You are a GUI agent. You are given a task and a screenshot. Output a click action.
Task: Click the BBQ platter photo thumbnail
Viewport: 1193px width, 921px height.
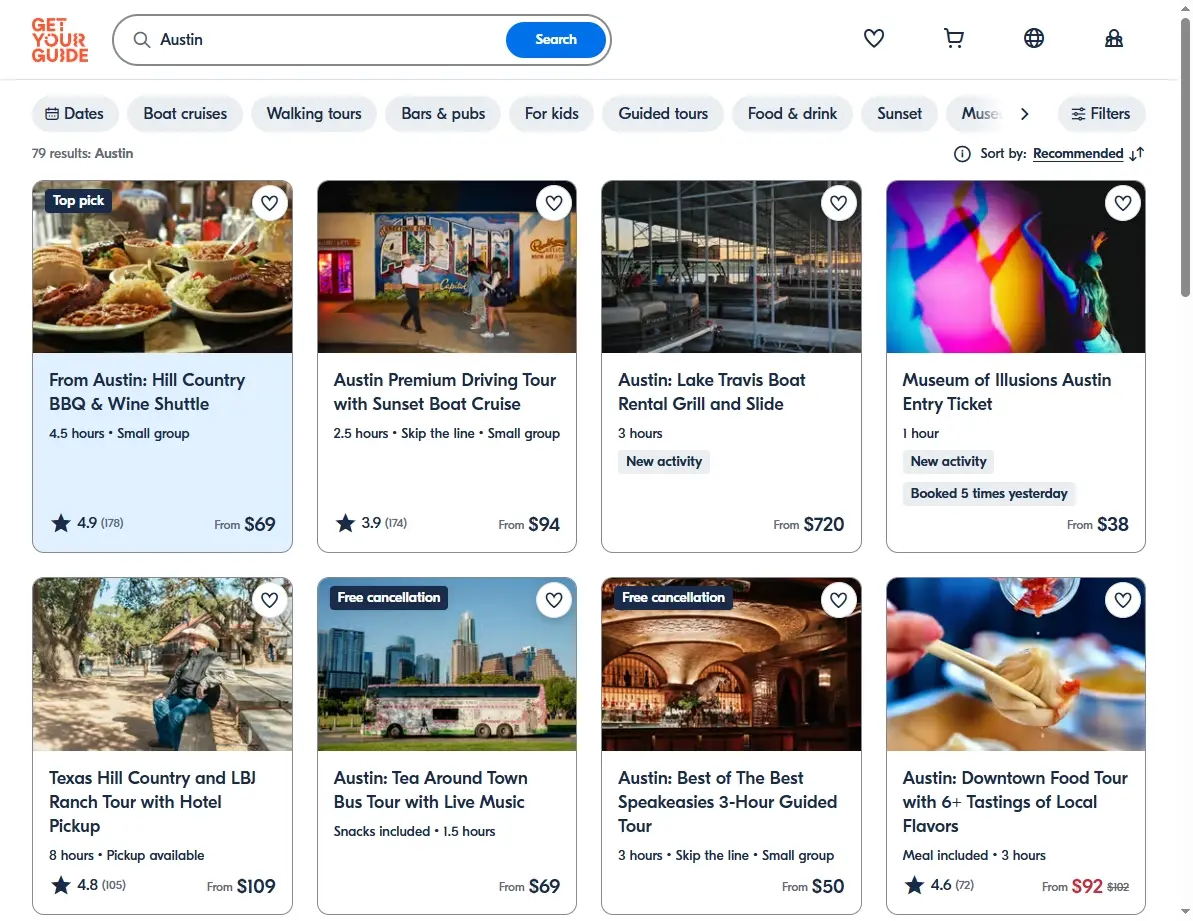pyautogui.click(x=162, y=267)
